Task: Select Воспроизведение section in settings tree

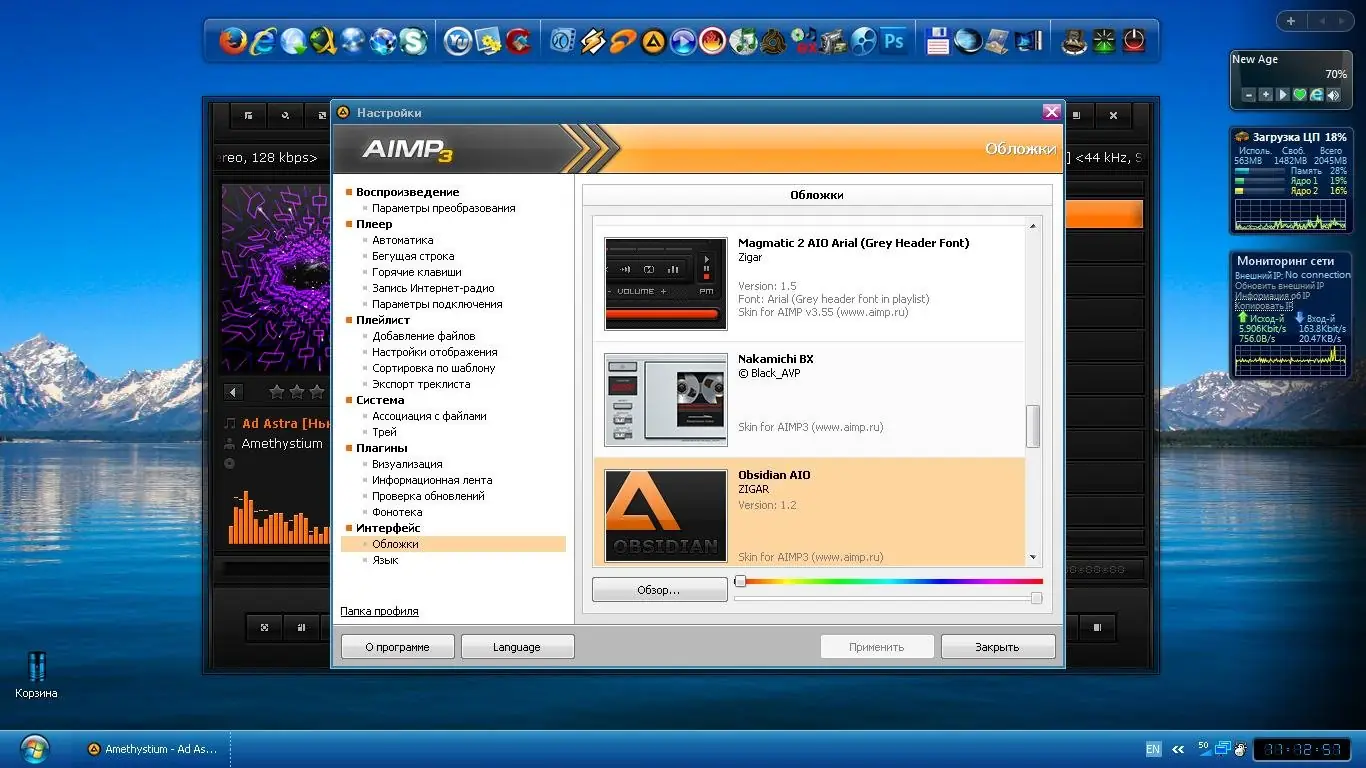Action: point(408,192)
